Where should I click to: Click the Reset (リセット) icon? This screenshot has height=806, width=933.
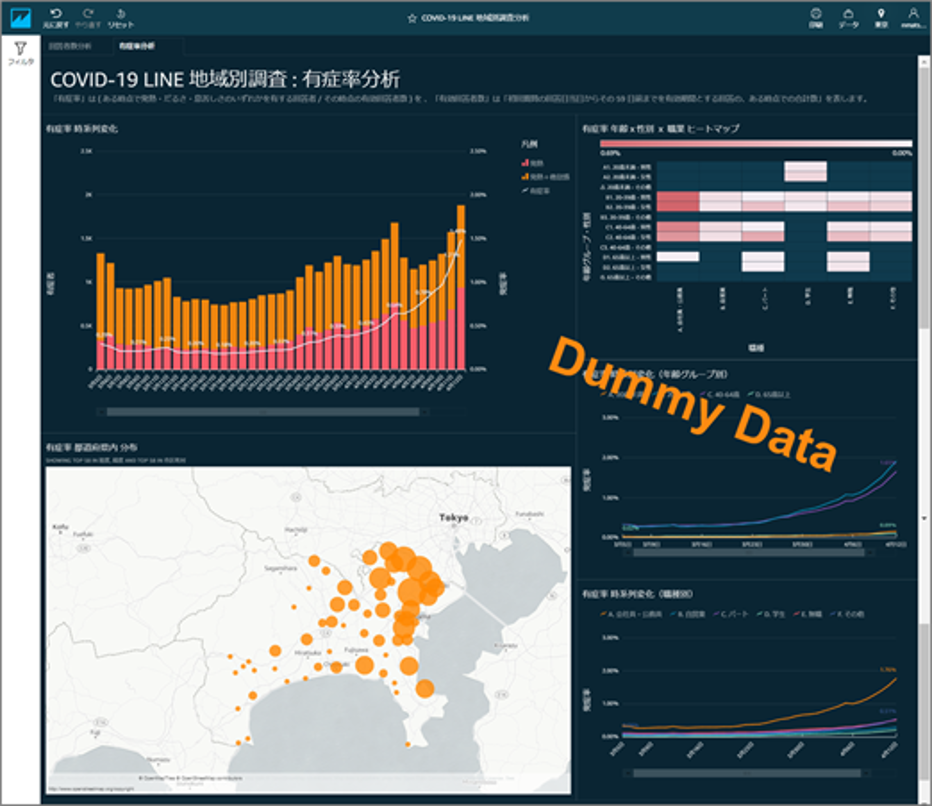click(x=121, y=18)
